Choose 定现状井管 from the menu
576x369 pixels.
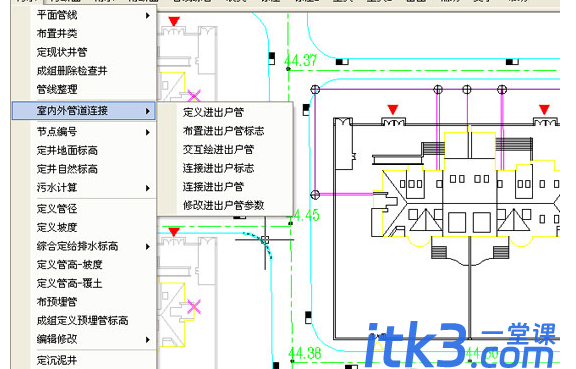point(84,52)
